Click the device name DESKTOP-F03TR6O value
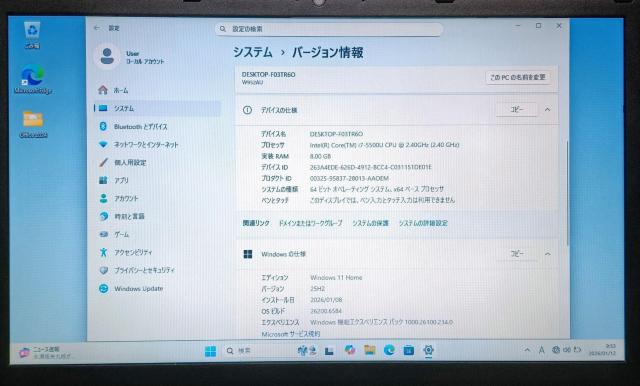Screen dimensions: 640x386 click(336, 134)
